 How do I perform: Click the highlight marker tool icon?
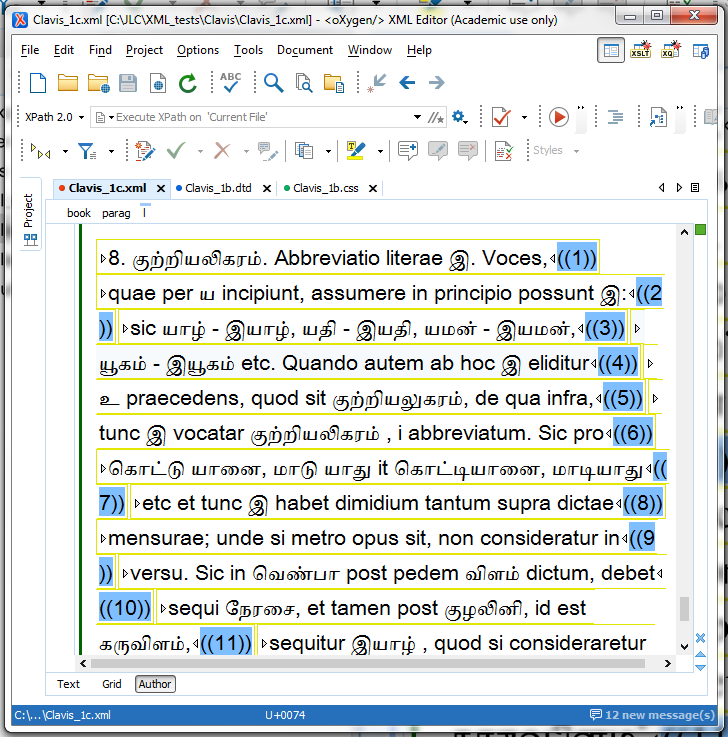click(x=355, y=151)
